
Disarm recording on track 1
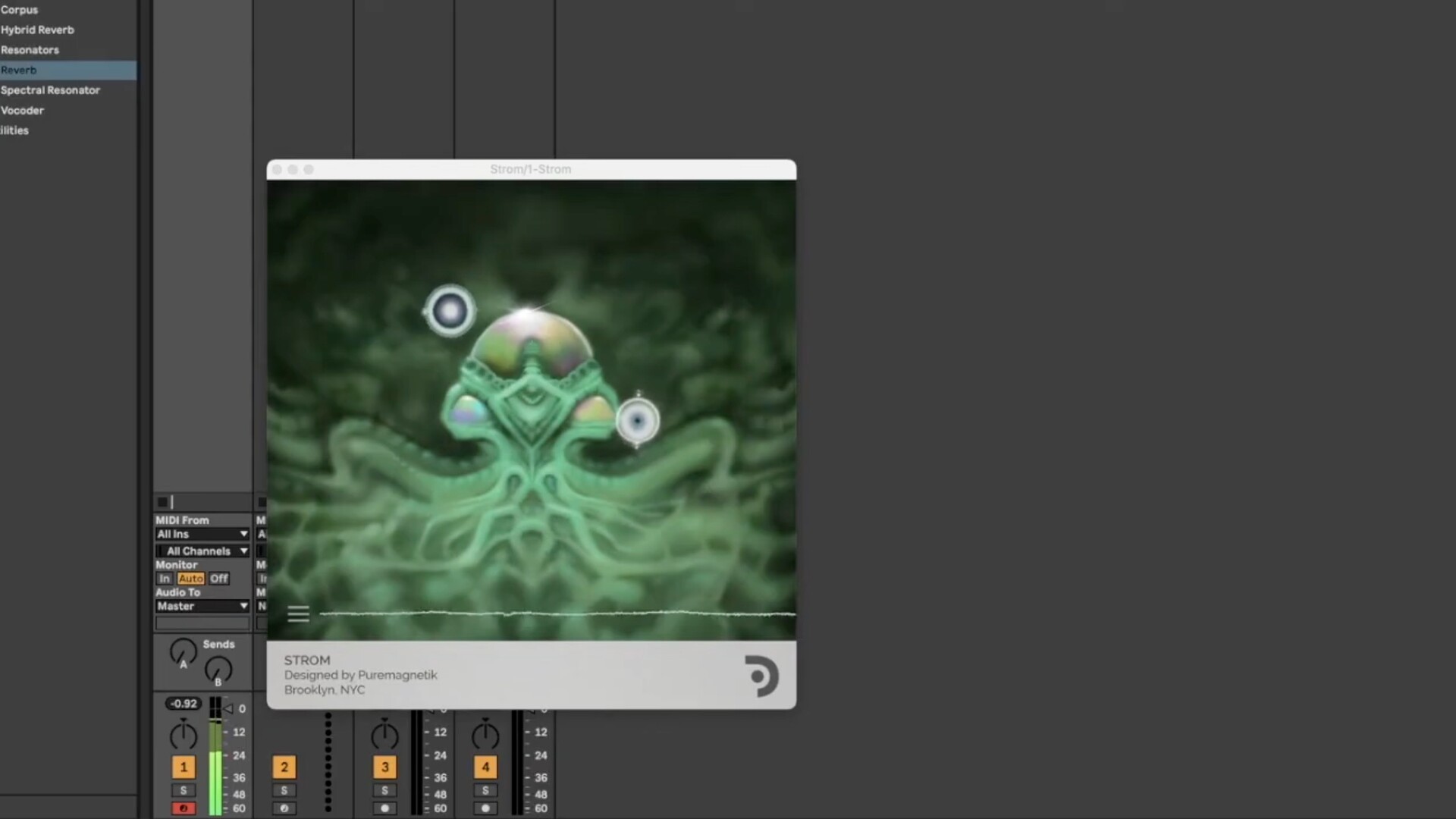(x=184, y=808)
